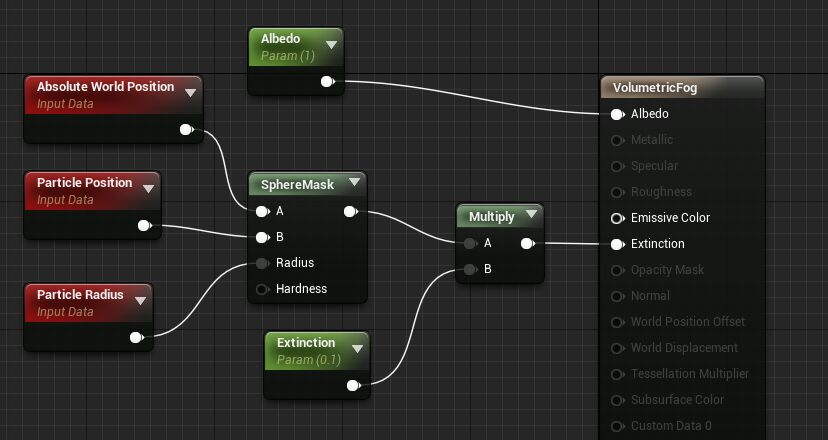Click Multiply input pin B
The width and height of the screenshot is (828, 440).
470,269
